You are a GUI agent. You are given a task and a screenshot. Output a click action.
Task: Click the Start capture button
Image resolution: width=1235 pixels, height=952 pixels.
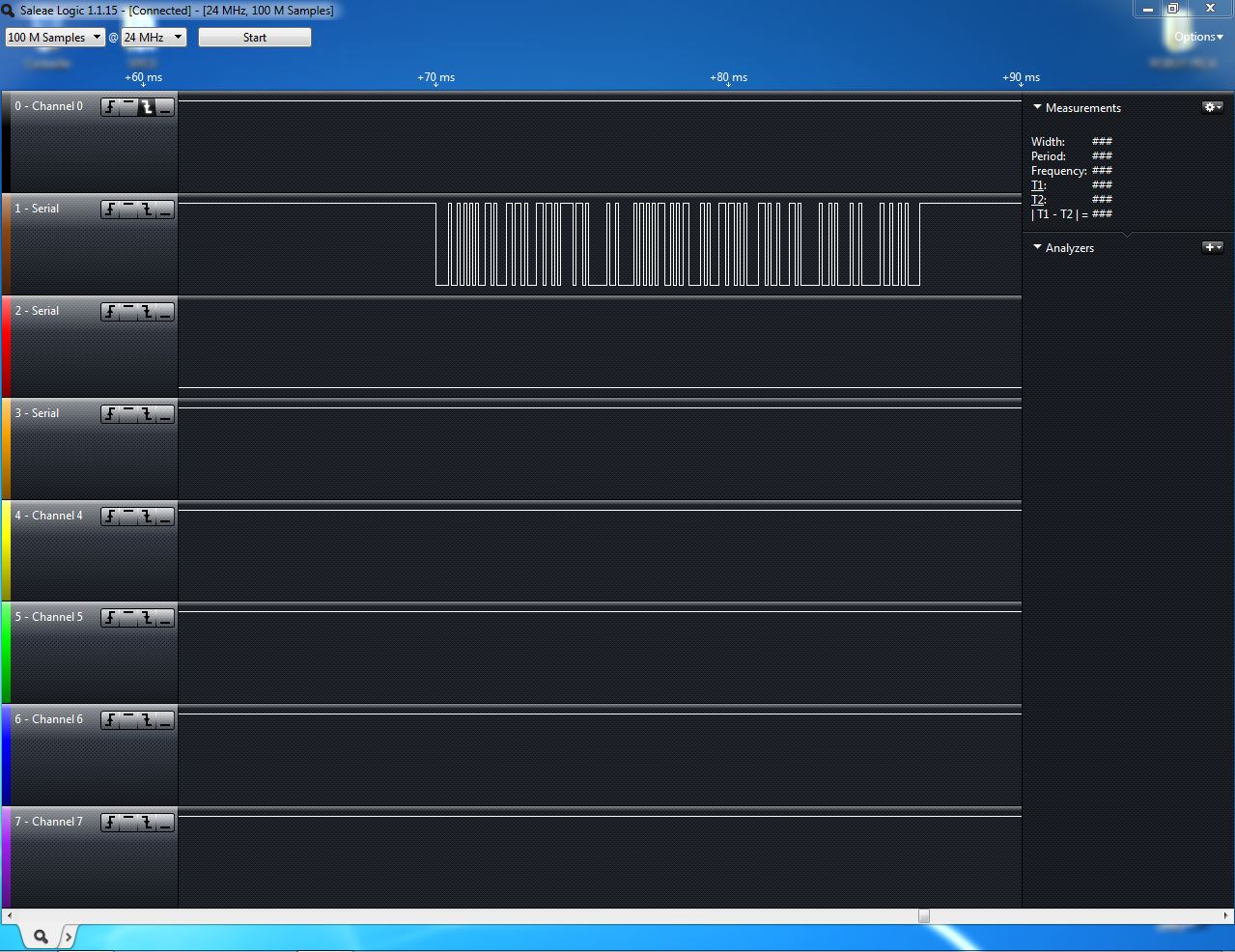[x=255, y=38]
